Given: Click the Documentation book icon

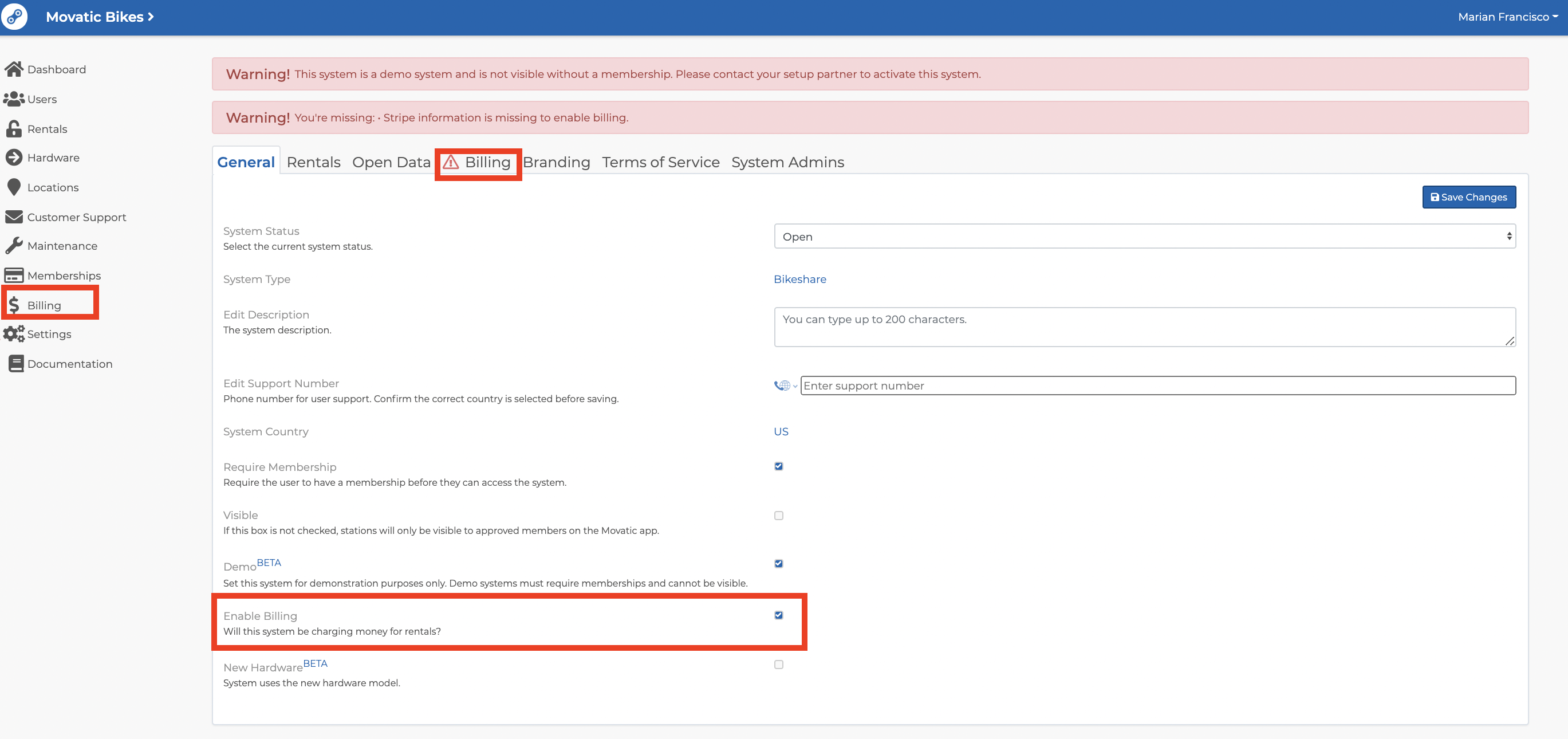Looking at the screenshot, I should click(16, 363).
